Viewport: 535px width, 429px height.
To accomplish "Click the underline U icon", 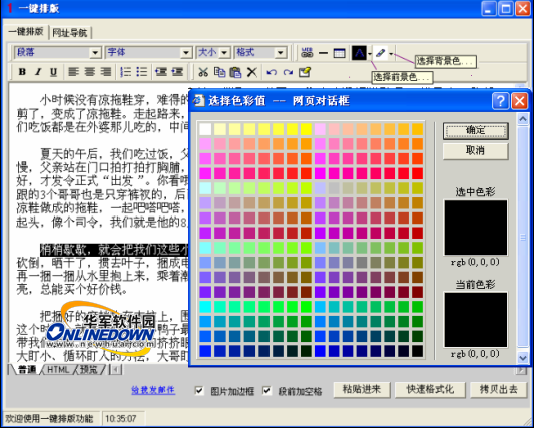I will point(54,72).
